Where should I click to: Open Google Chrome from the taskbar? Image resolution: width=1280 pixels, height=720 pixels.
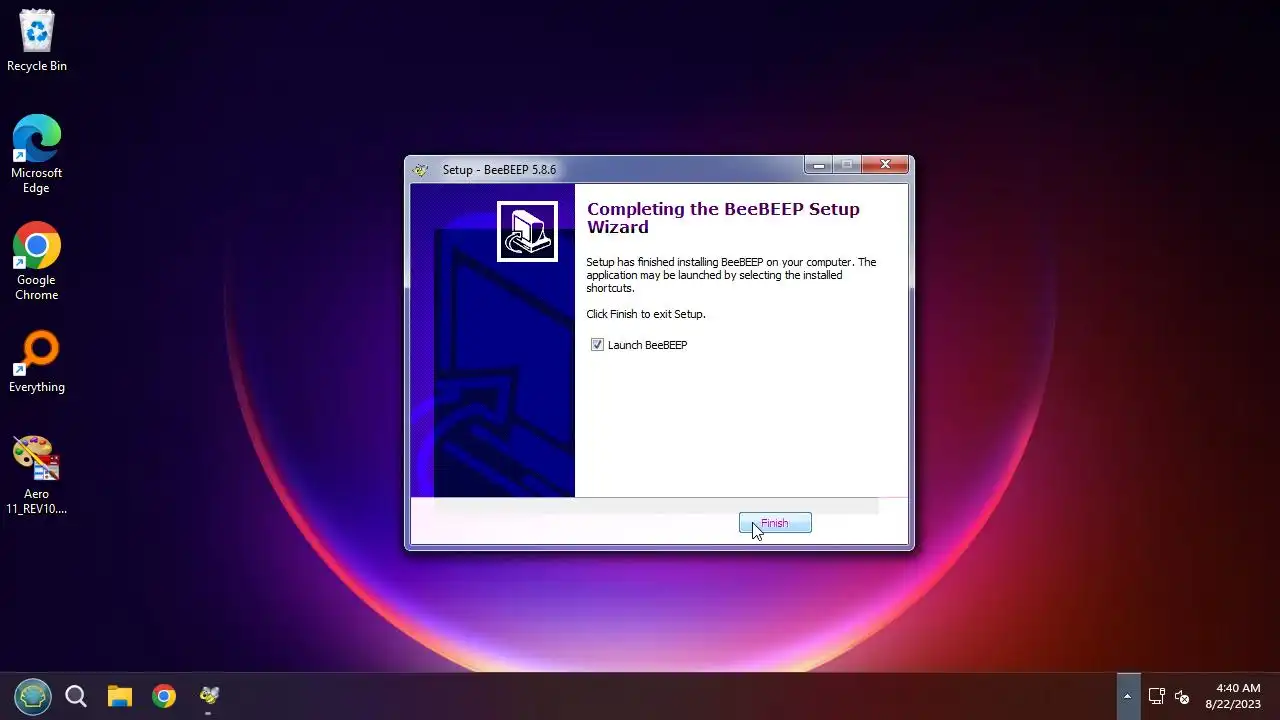164,696
